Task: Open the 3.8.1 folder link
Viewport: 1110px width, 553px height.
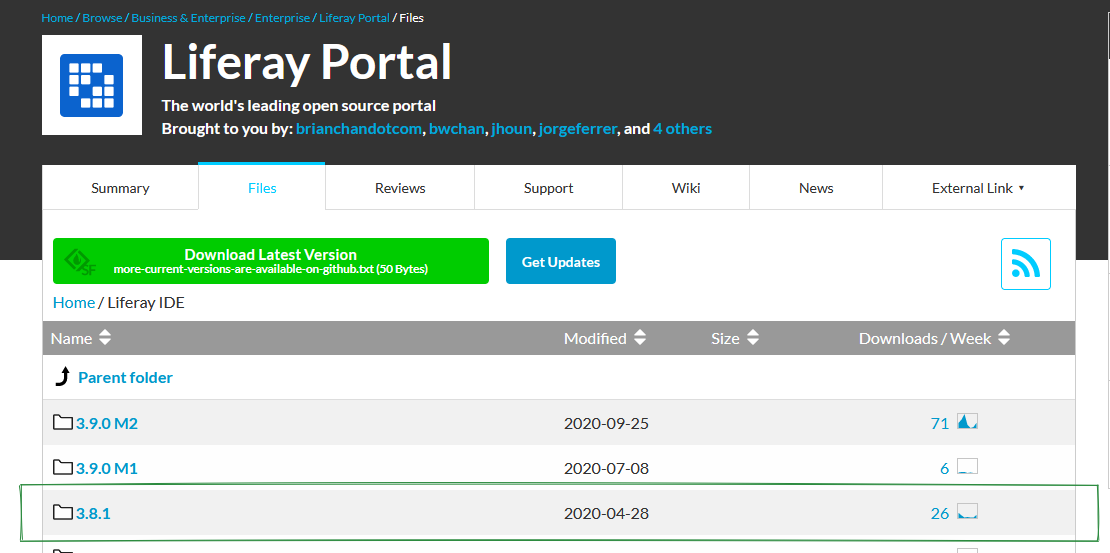Action: [x=93, y=513]
